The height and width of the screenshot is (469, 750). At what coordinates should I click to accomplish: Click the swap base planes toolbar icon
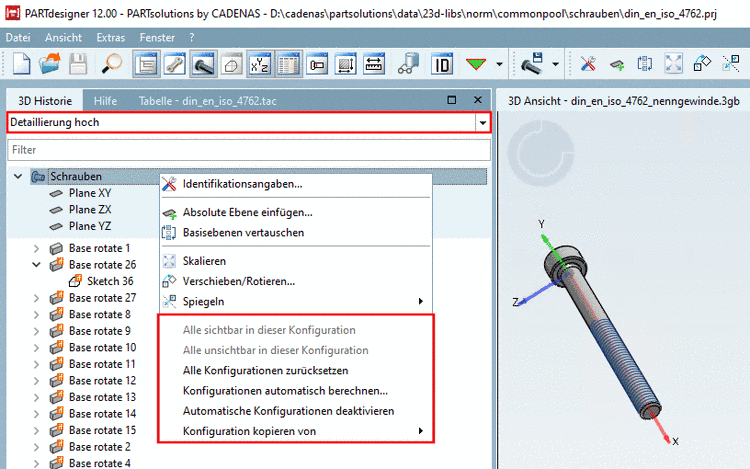tap(645, 64)
